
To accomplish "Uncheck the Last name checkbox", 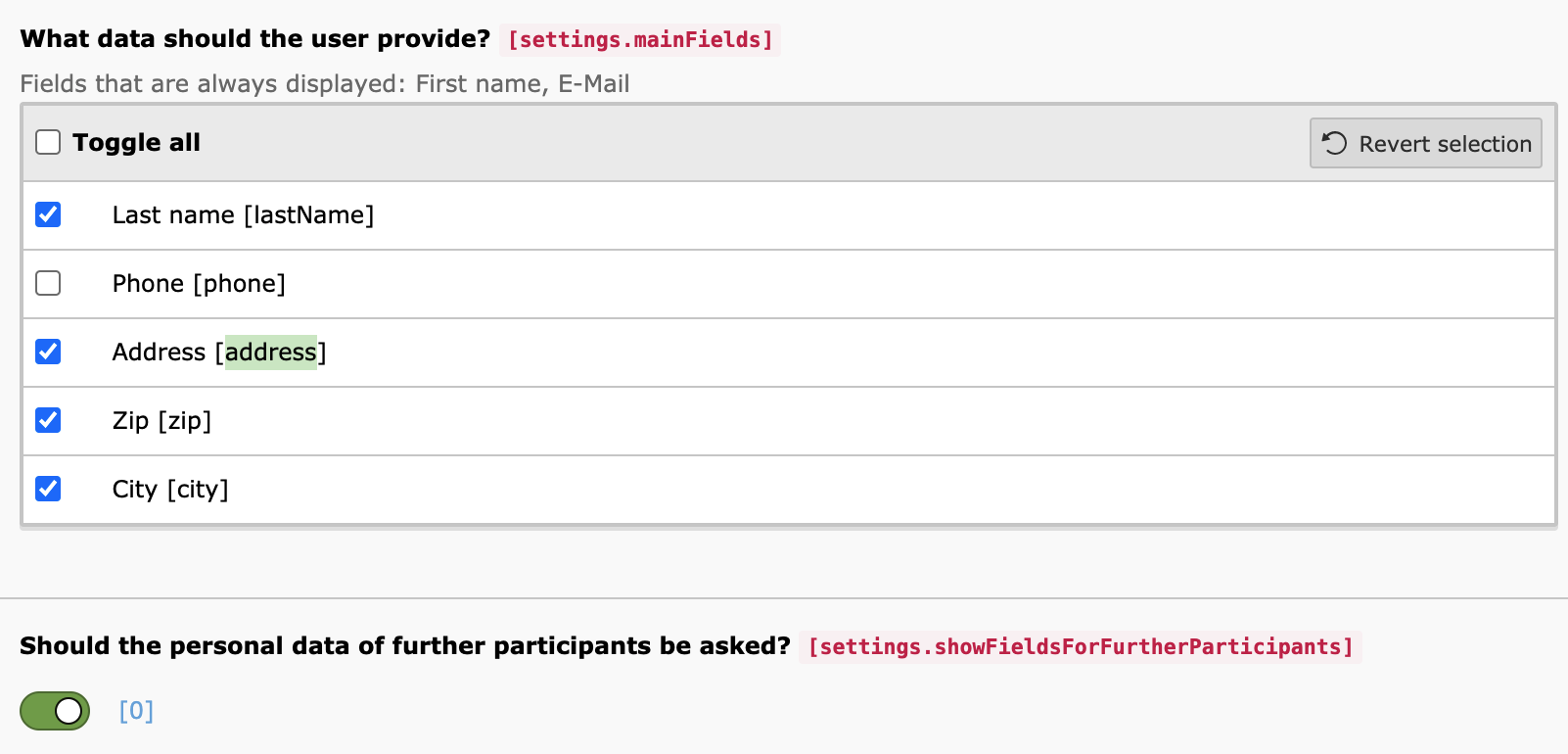I will coord(48,214).
